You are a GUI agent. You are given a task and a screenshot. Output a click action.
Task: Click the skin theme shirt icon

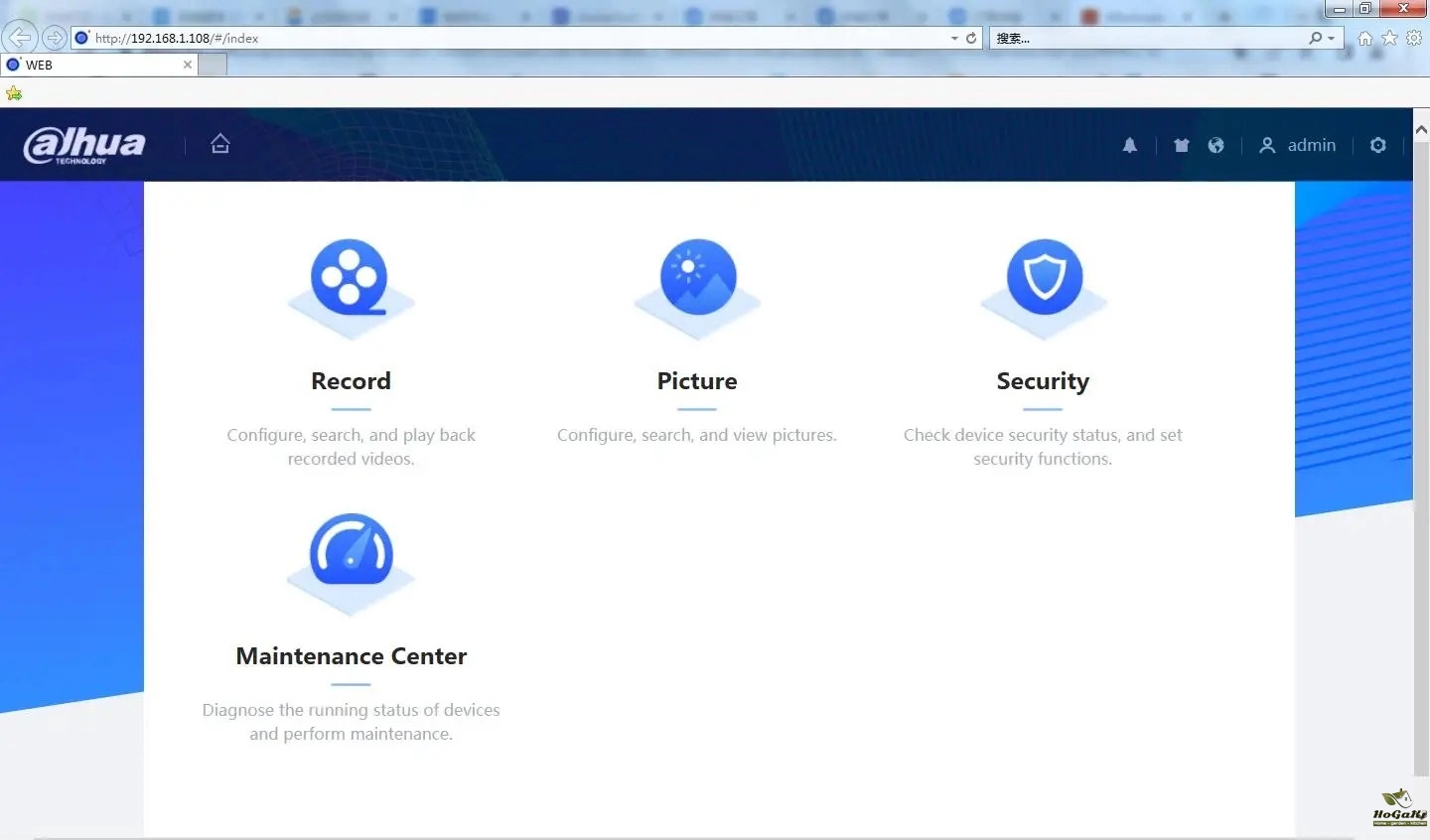(x=1182, y=146)
